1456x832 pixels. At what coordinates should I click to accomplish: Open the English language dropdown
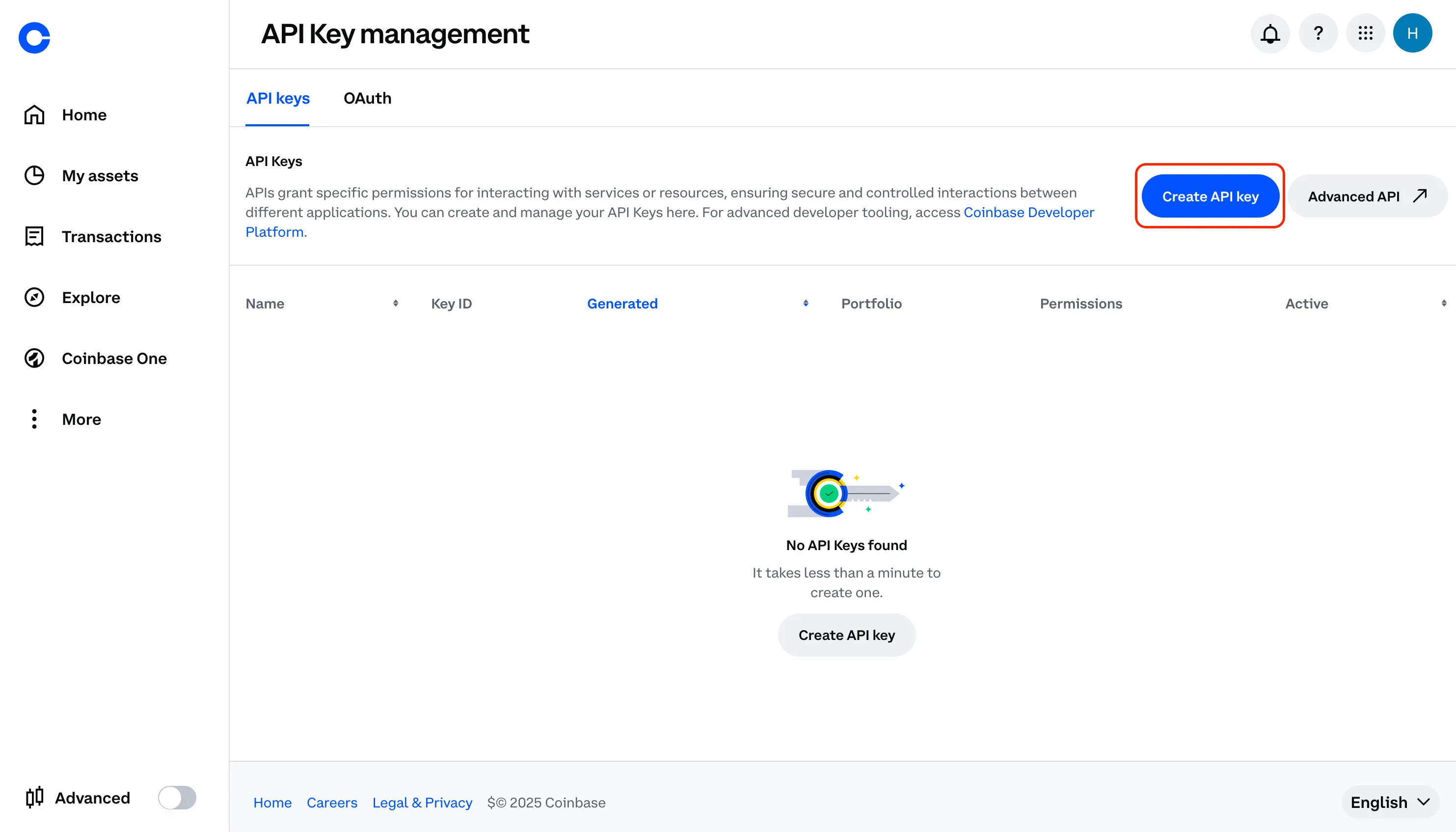(x=1390, y=803)
